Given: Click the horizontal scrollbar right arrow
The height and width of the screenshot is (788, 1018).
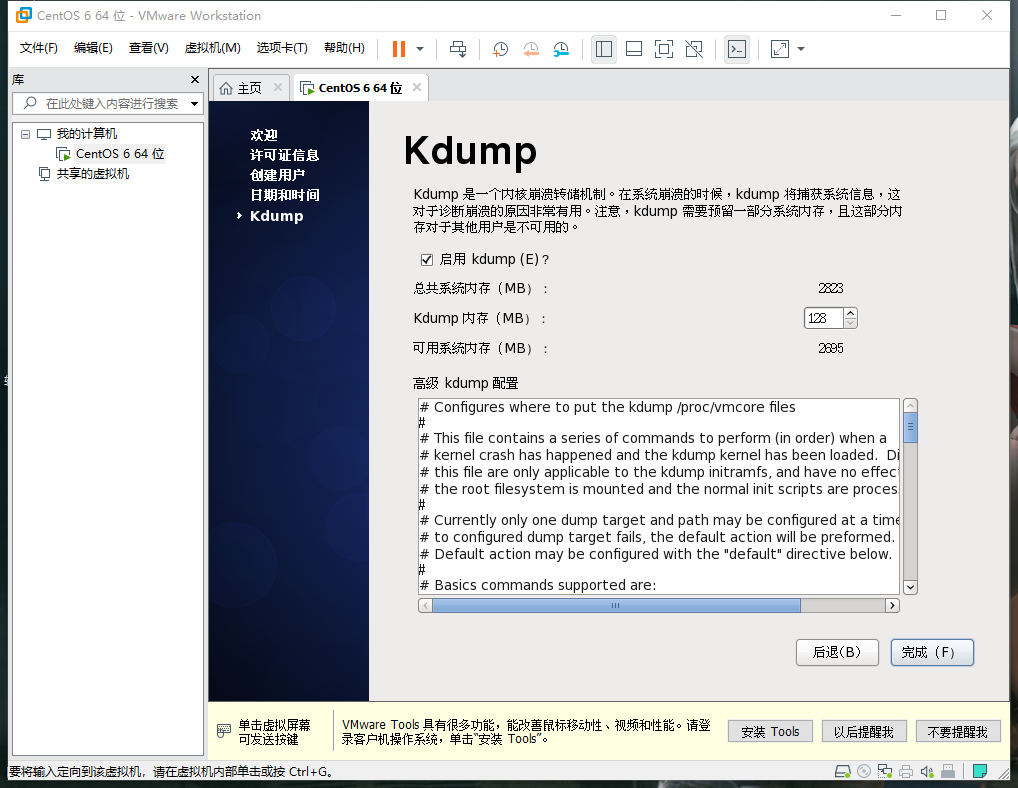Looking at the screenshot, I should click(x=892, y=606).
